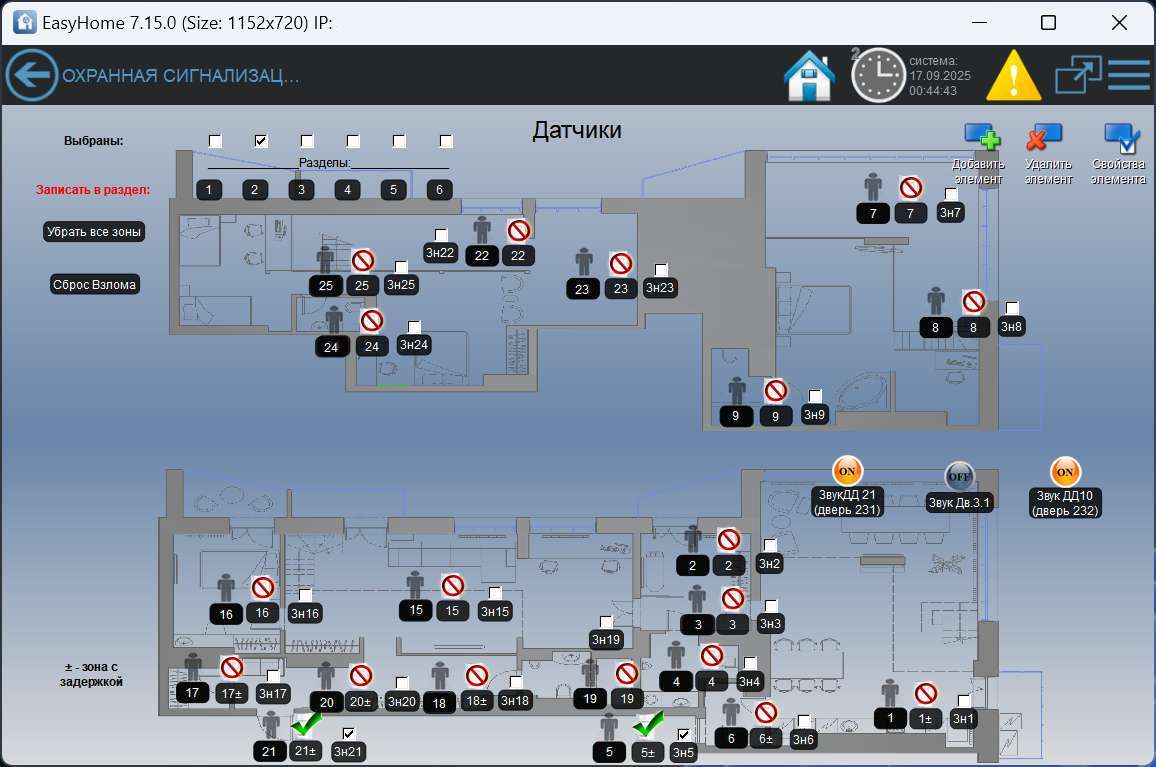Check the Зн16 checkbox

click(305, 595)
